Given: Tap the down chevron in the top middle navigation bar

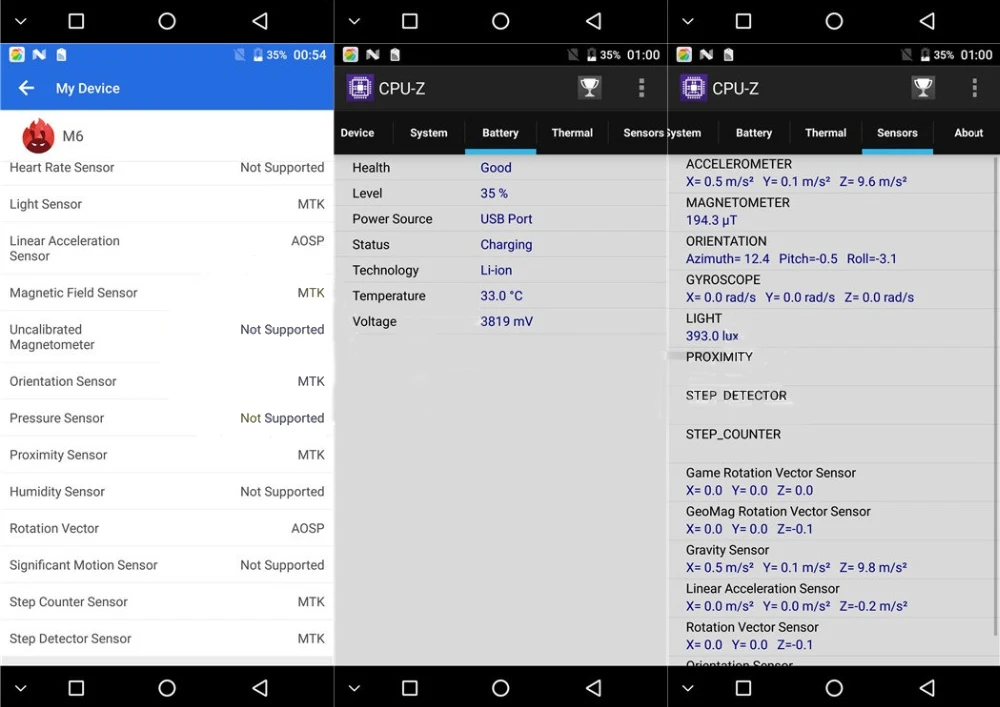Looking at the screenshot, I should pos(354,22).
